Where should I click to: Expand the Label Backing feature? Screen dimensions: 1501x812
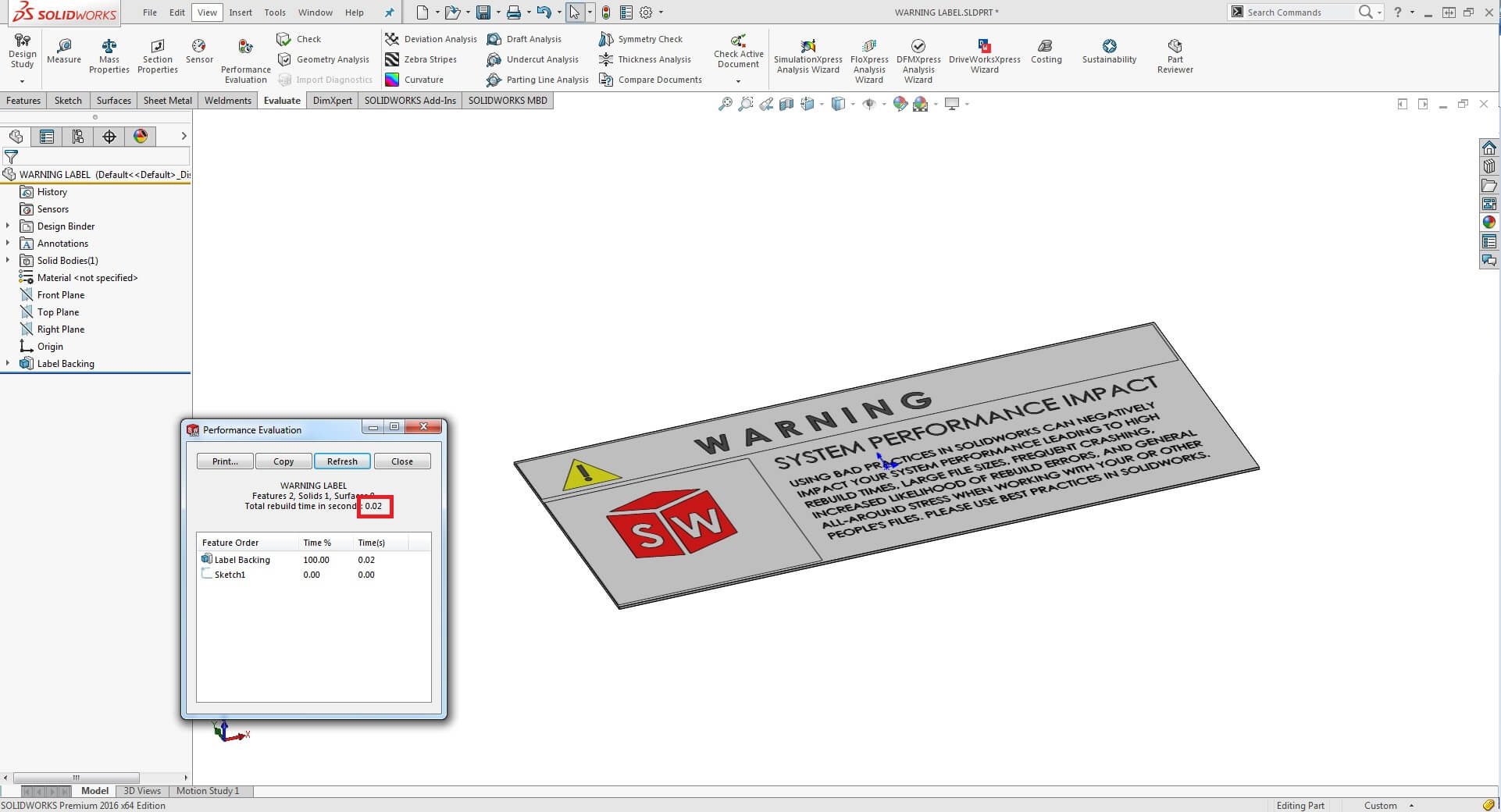pos(8,363)
